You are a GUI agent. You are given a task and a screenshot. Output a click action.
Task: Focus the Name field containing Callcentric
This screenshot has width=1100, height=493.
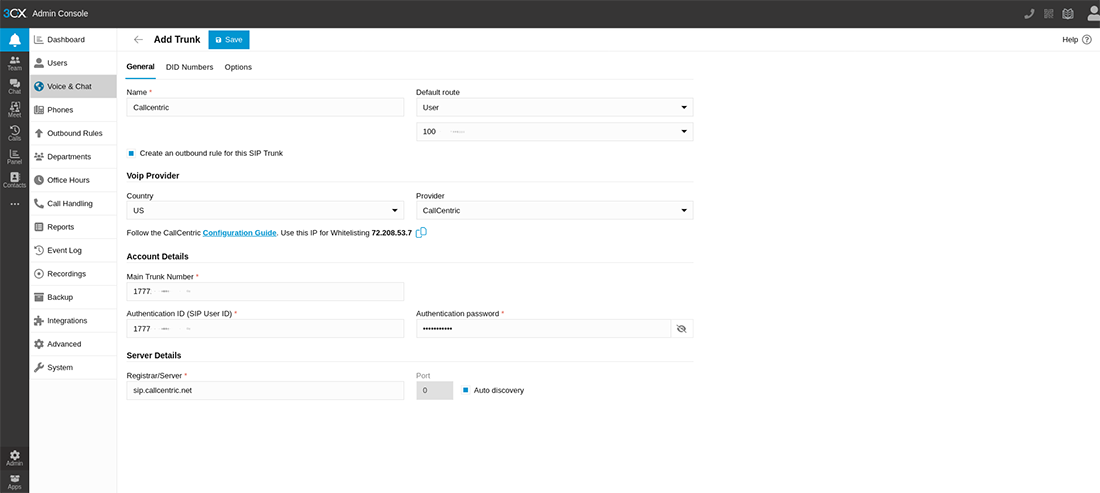point(265,107)
